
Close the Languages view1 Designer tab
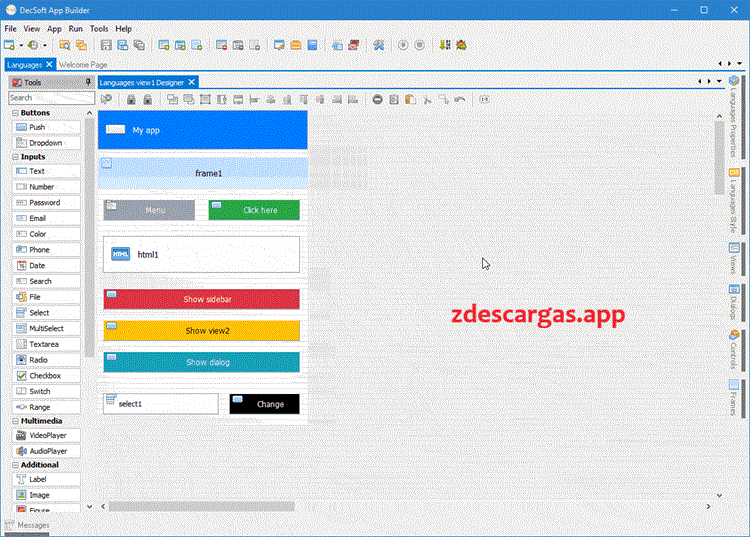click(x=191, y=82)
